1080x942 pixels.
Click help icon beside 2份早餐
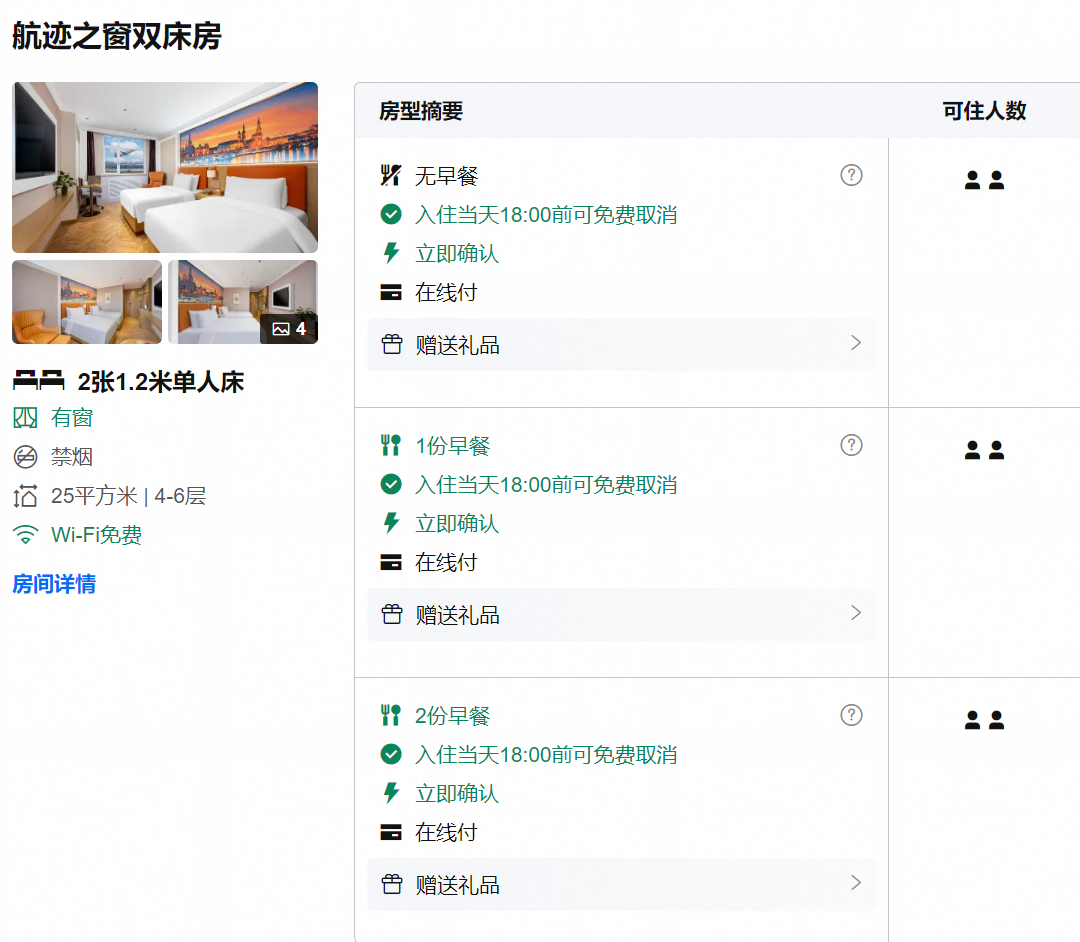tap(851, 715)
